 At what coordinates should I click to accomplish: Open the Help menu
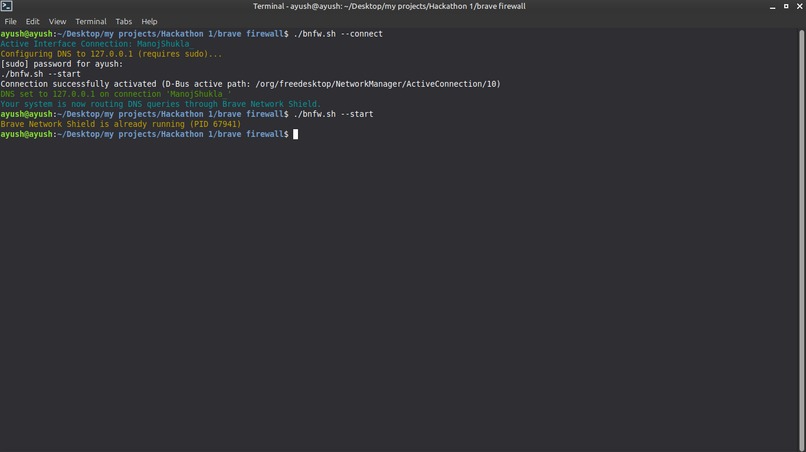(149, 22)
